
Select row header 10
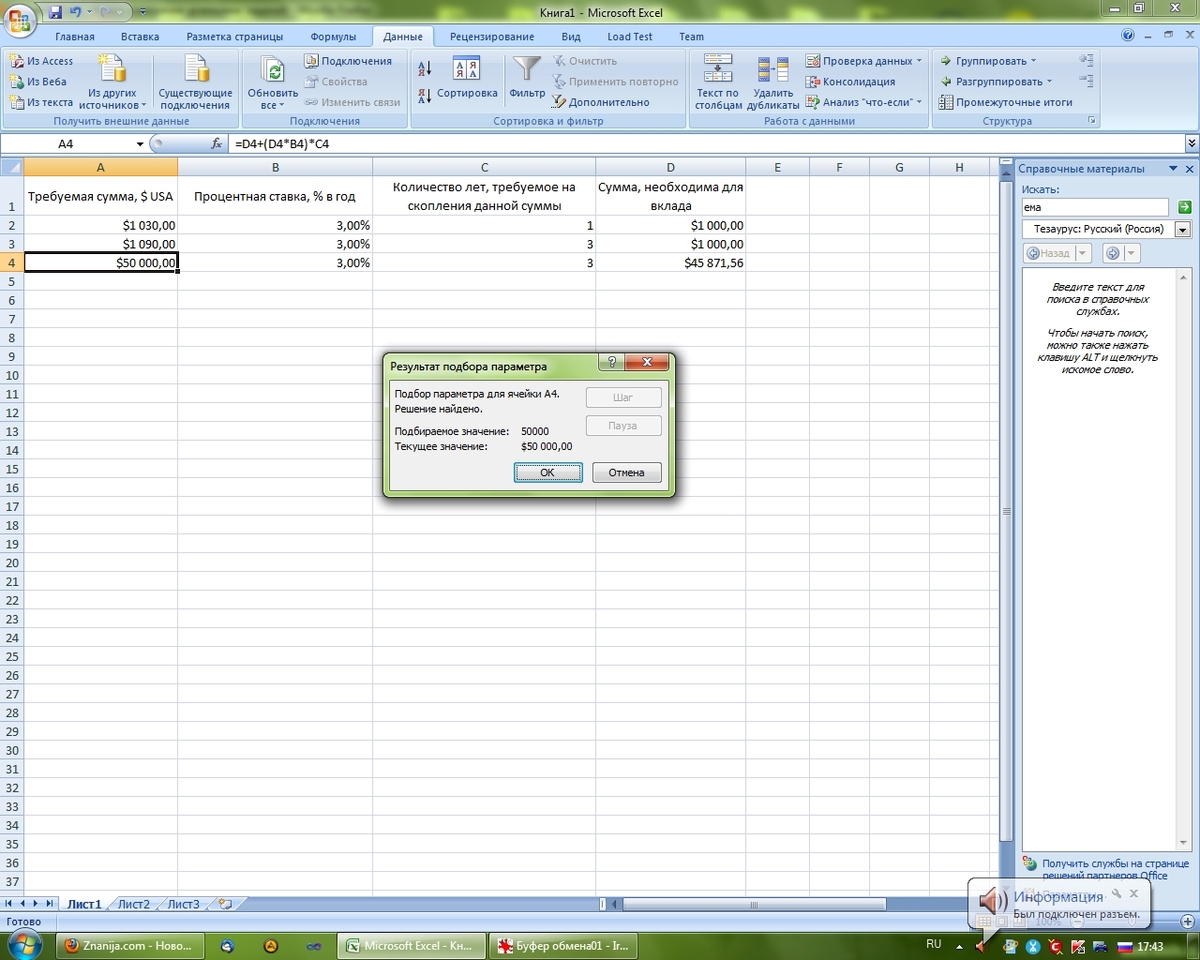click(x=12, y=375)
